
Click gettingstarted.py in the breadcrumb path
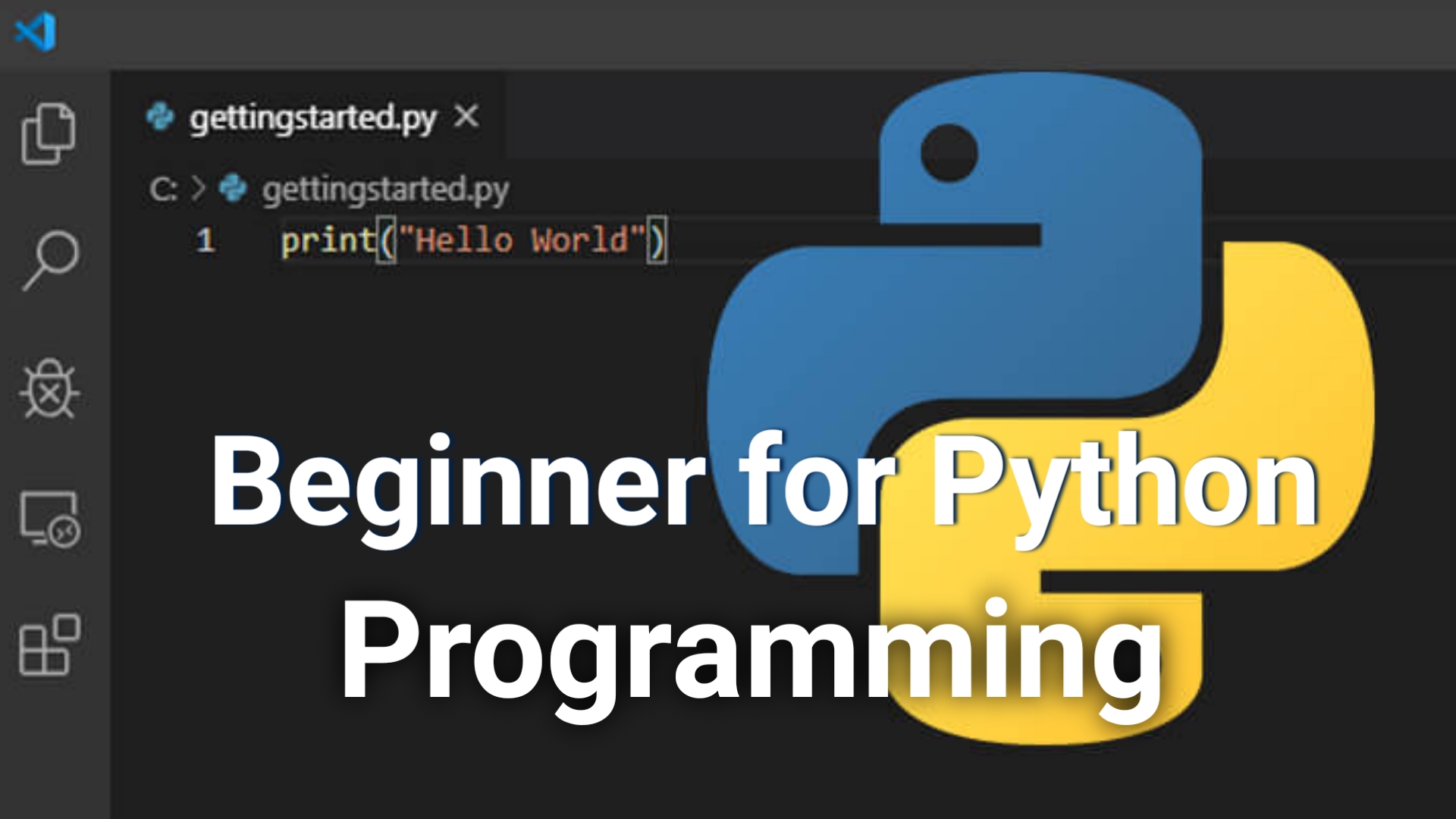point(385,190)
